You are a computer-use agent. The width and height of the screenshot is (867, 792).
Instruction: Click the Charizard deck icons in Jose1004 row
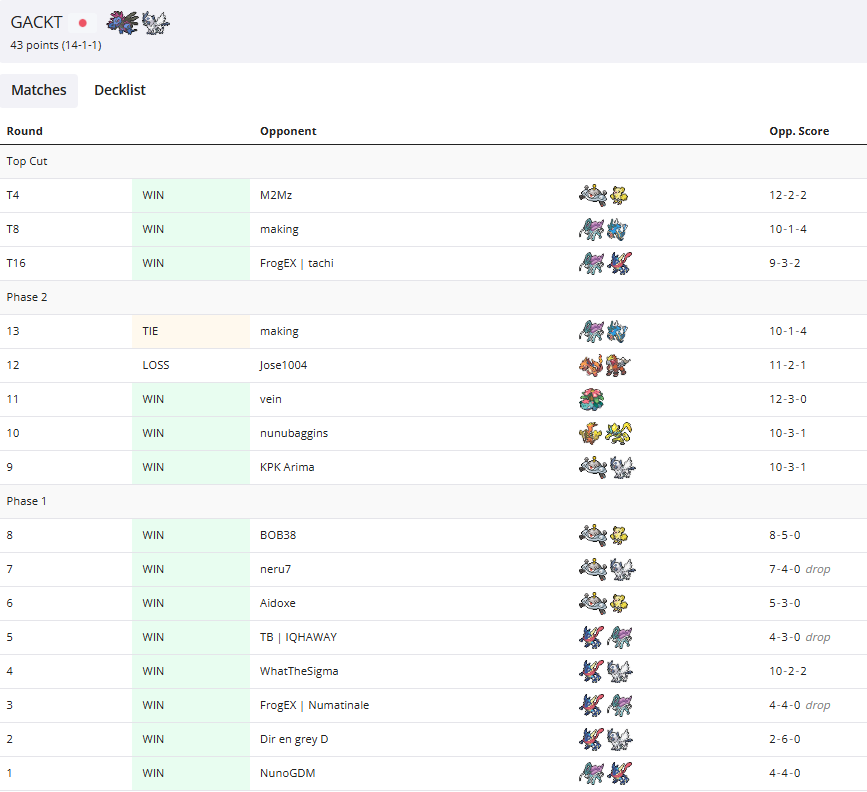pos(604,365)
